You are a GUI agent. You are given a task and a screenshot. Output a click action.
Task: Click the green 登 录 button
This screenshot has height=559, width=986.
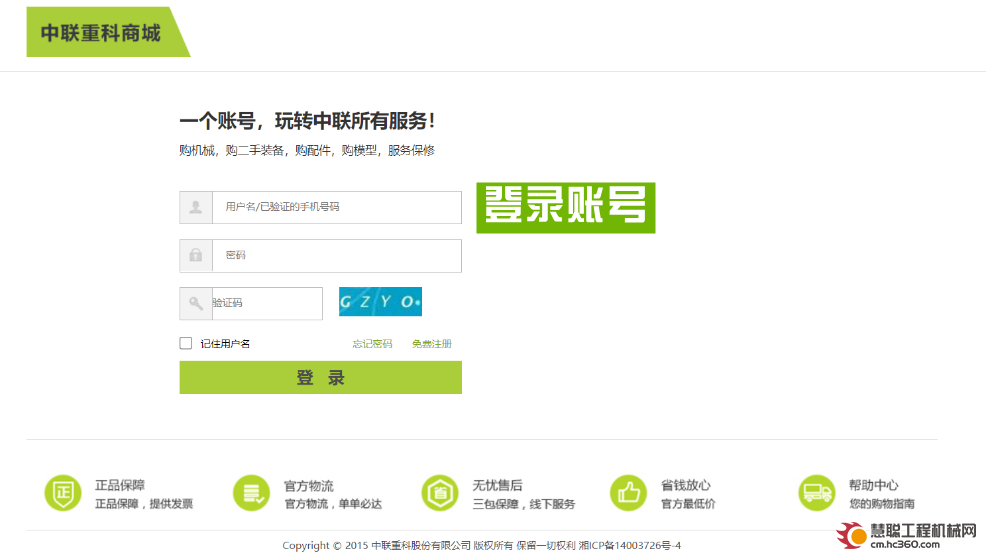click(321, 377)
